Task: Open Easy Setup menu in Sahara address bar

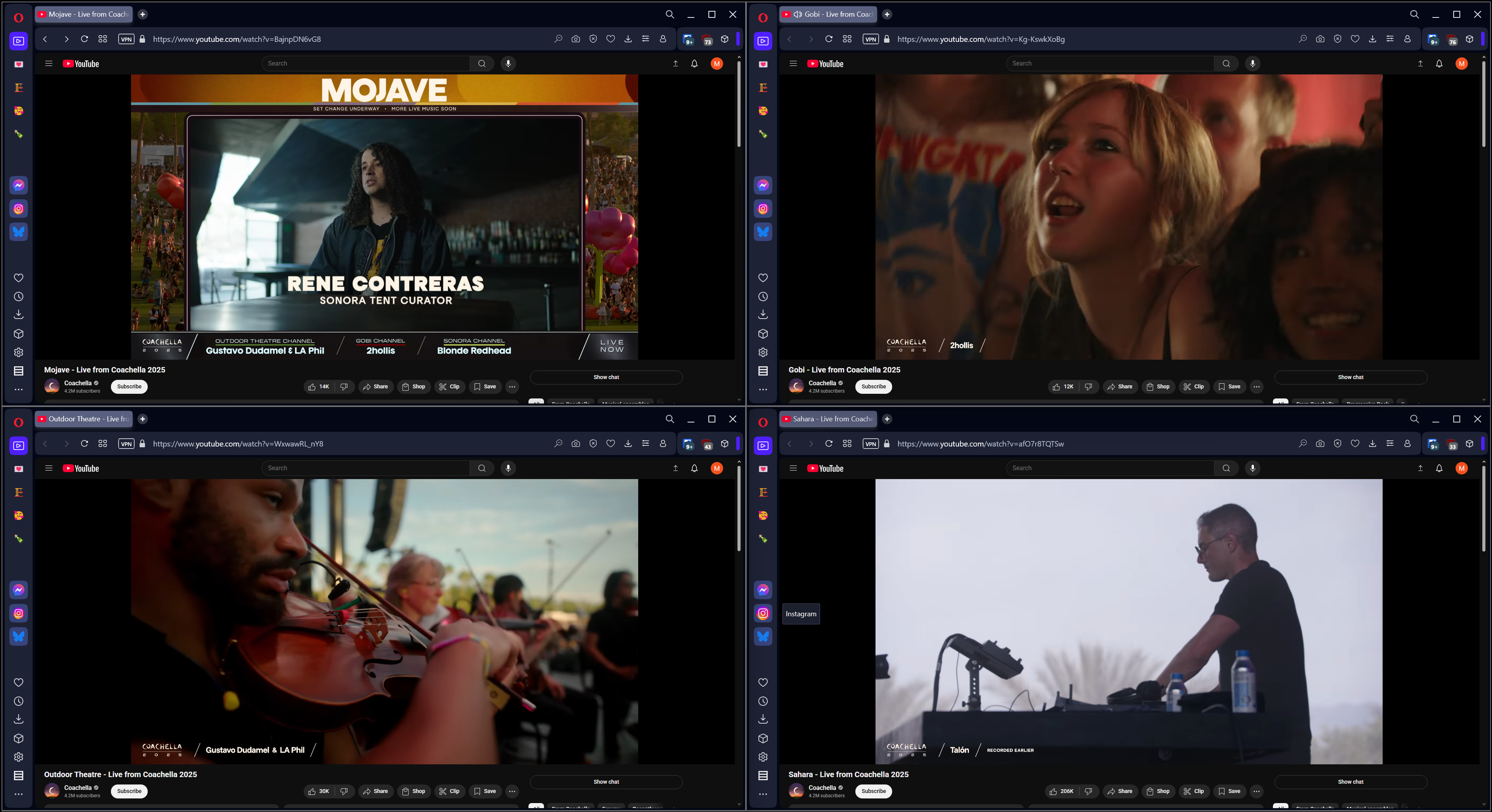Action: coord(1390,444)
